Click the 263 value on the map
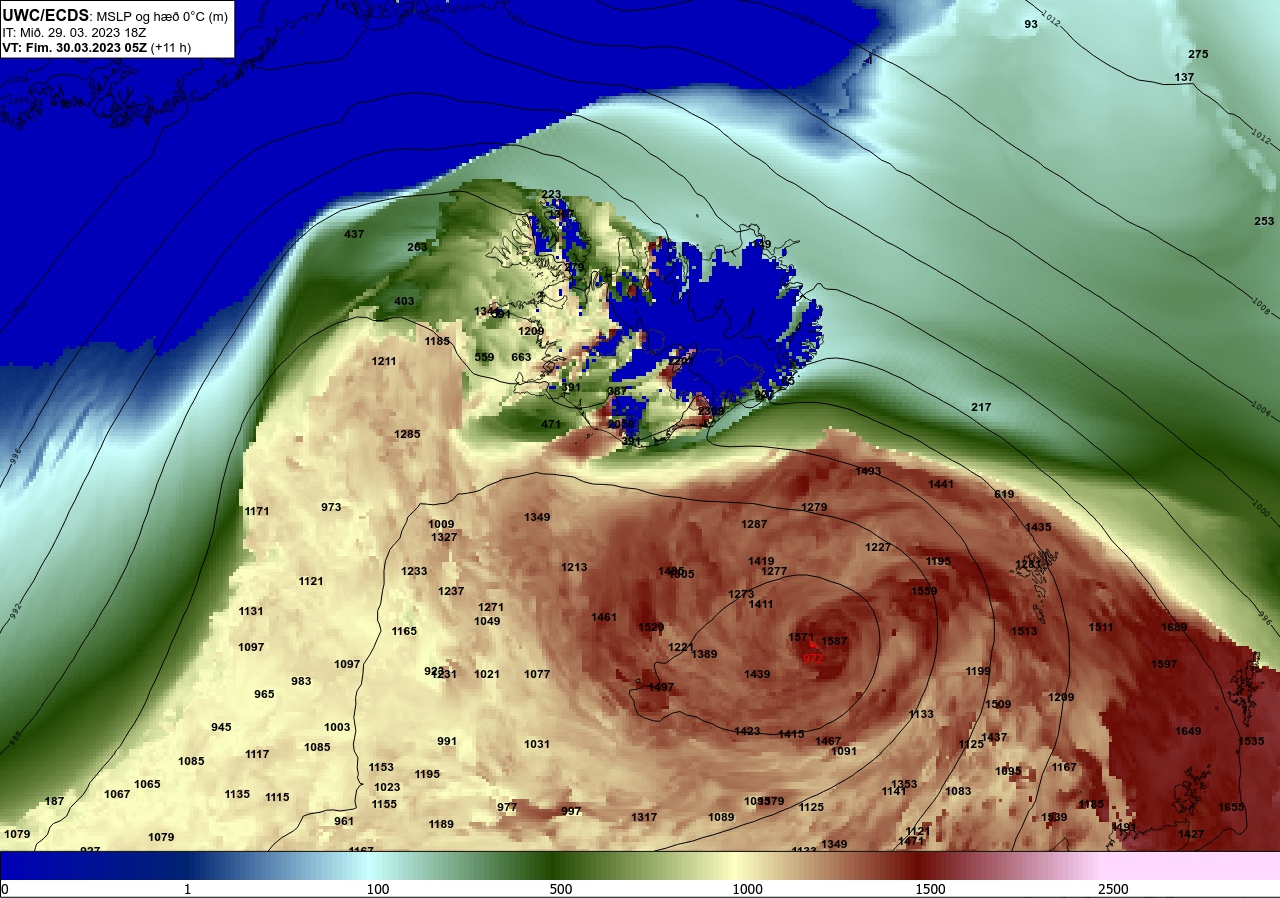Screen dimensions: 1280x898 [x=417, y=247]
